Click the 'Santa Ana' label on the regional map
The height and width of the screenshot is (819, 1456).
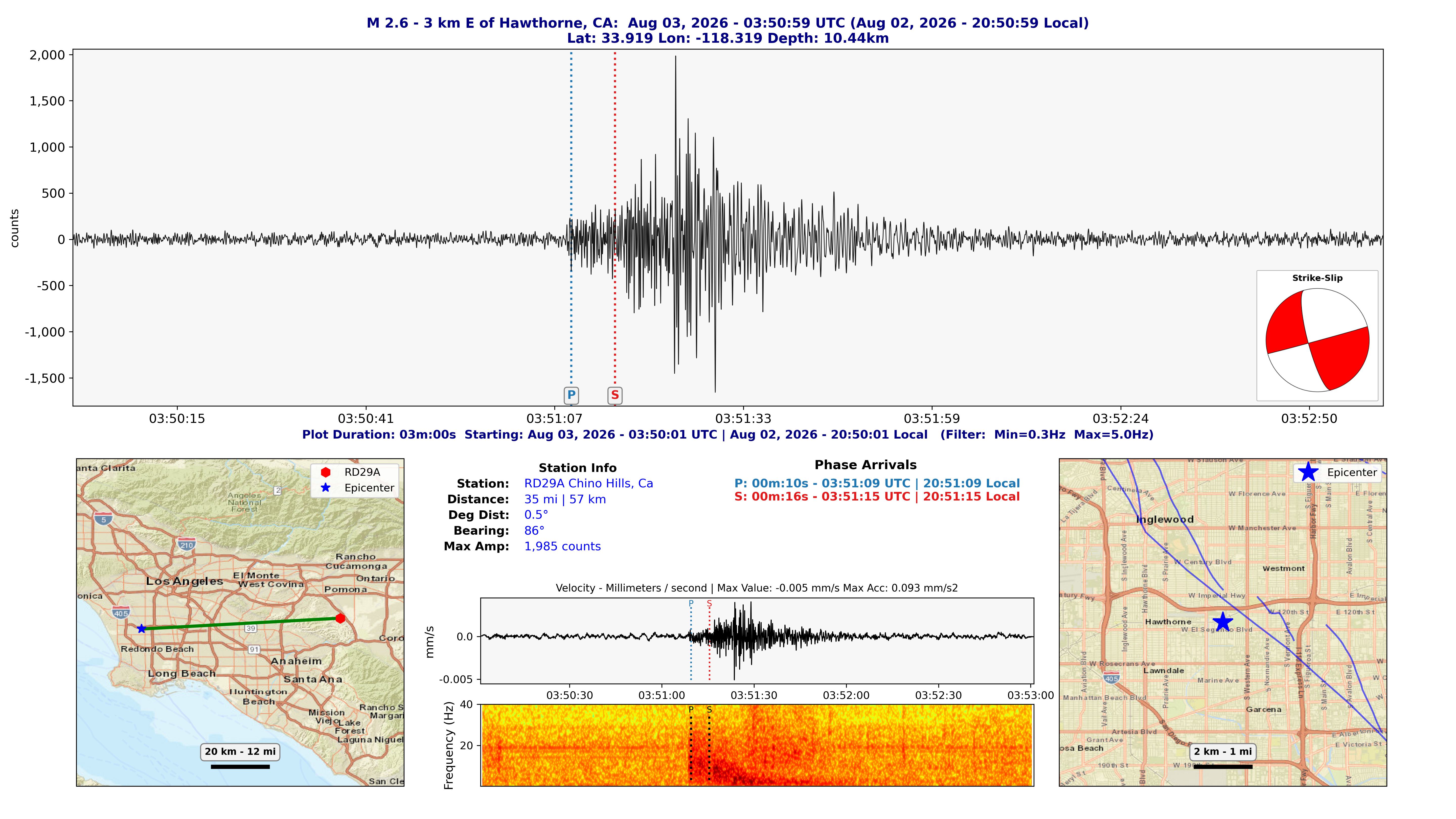(x=313, y=679)
